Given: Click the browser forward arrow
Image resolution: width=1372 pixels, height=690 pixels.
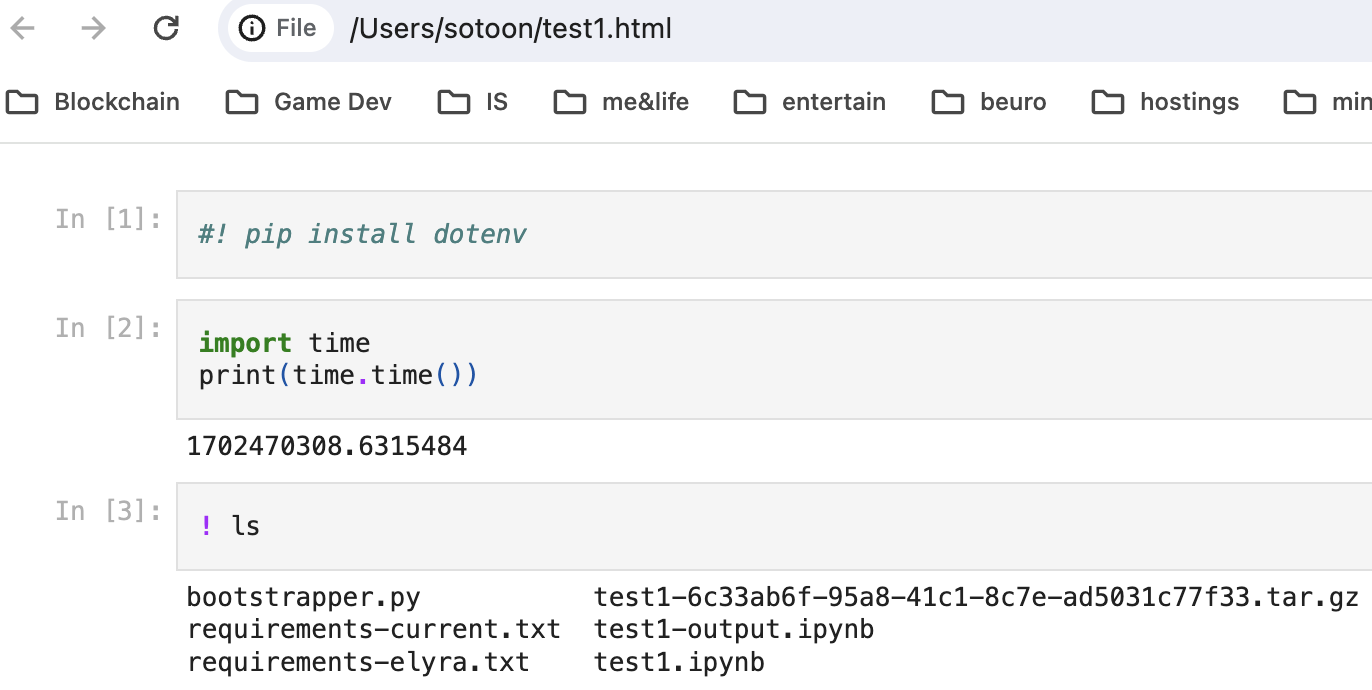Looking at the screenshot, I should tap(94, 29).
